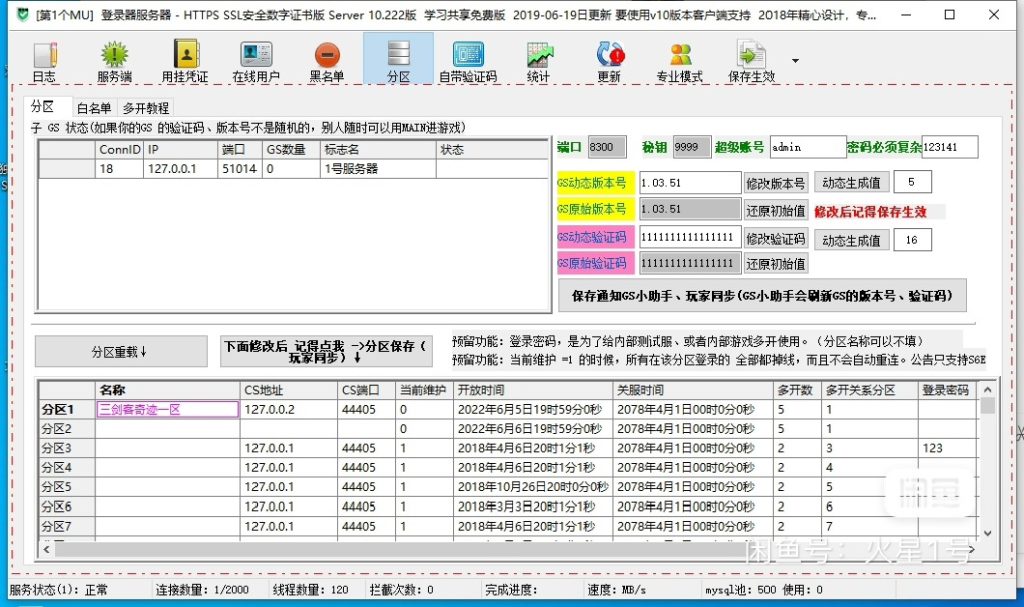Expand the toolbar overflow dropdown arrow
The width and height of the screenshot is (1024, 607).
click(795, 60)
